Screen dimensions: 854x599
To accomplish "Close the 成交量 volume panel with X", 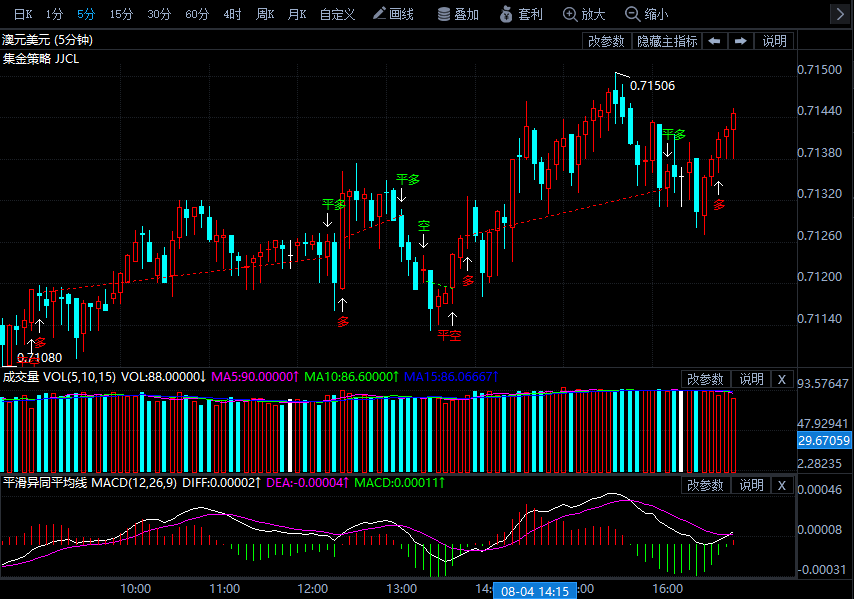I will click(782, 379).
